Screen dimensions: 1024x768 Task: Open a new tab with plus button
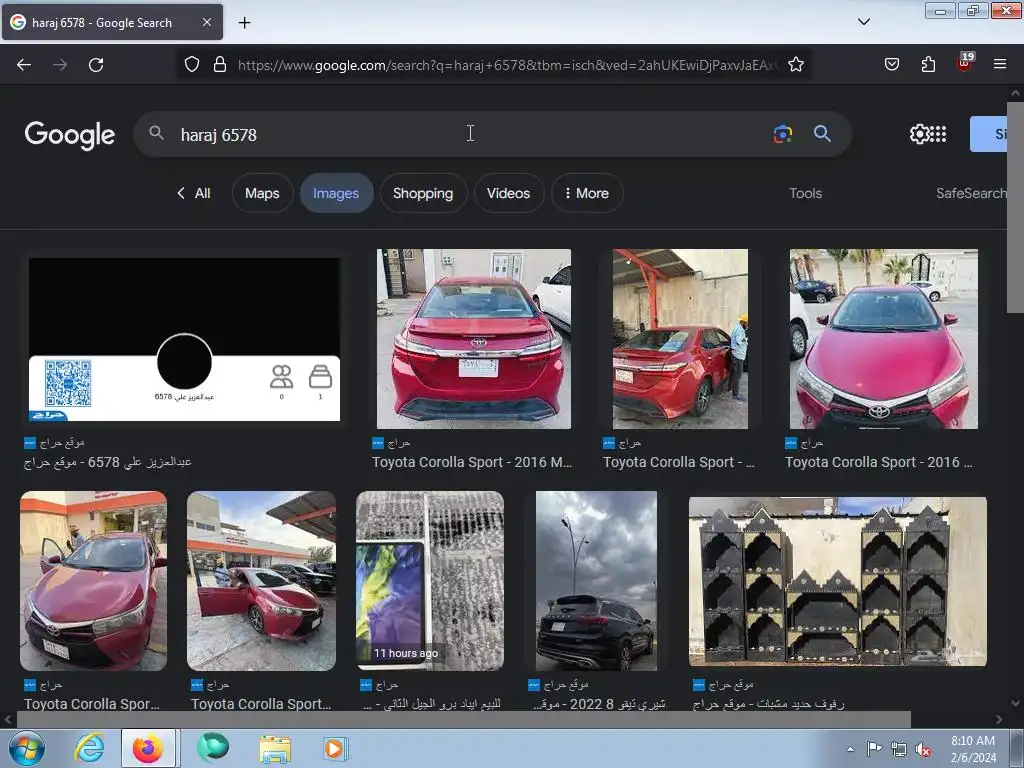pyautogui.click(x=244, y=23)
